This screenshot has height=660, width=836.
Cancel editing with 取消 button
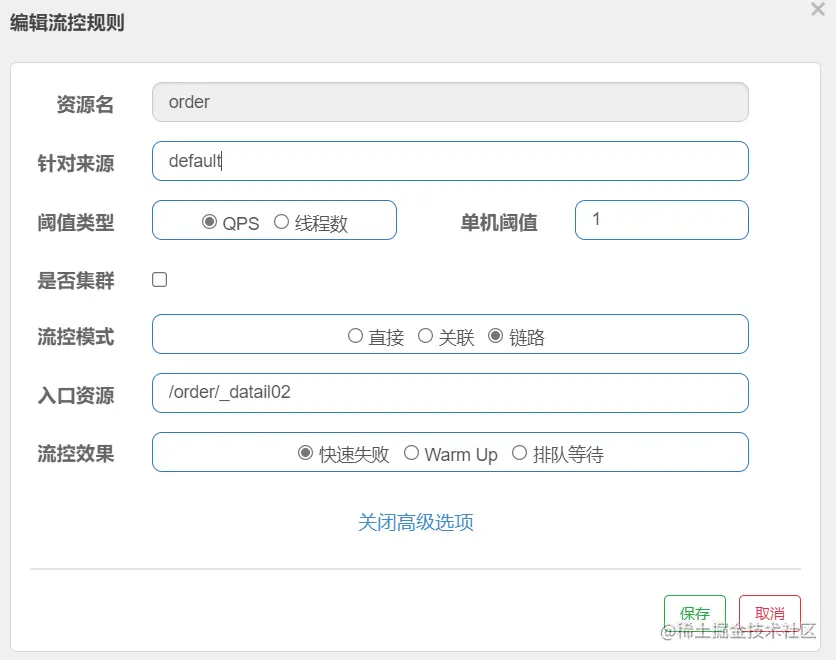[x=769, y=614]
